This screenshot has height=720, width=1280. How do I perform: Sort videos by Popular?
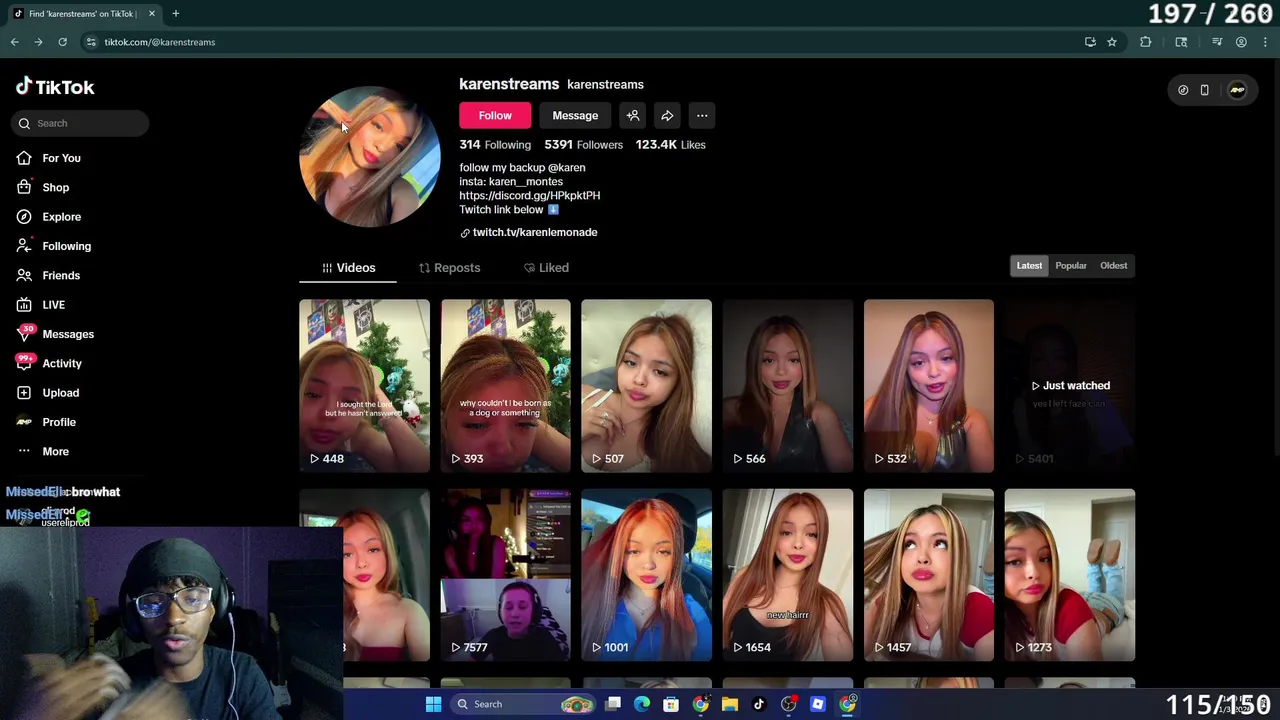1071,266
